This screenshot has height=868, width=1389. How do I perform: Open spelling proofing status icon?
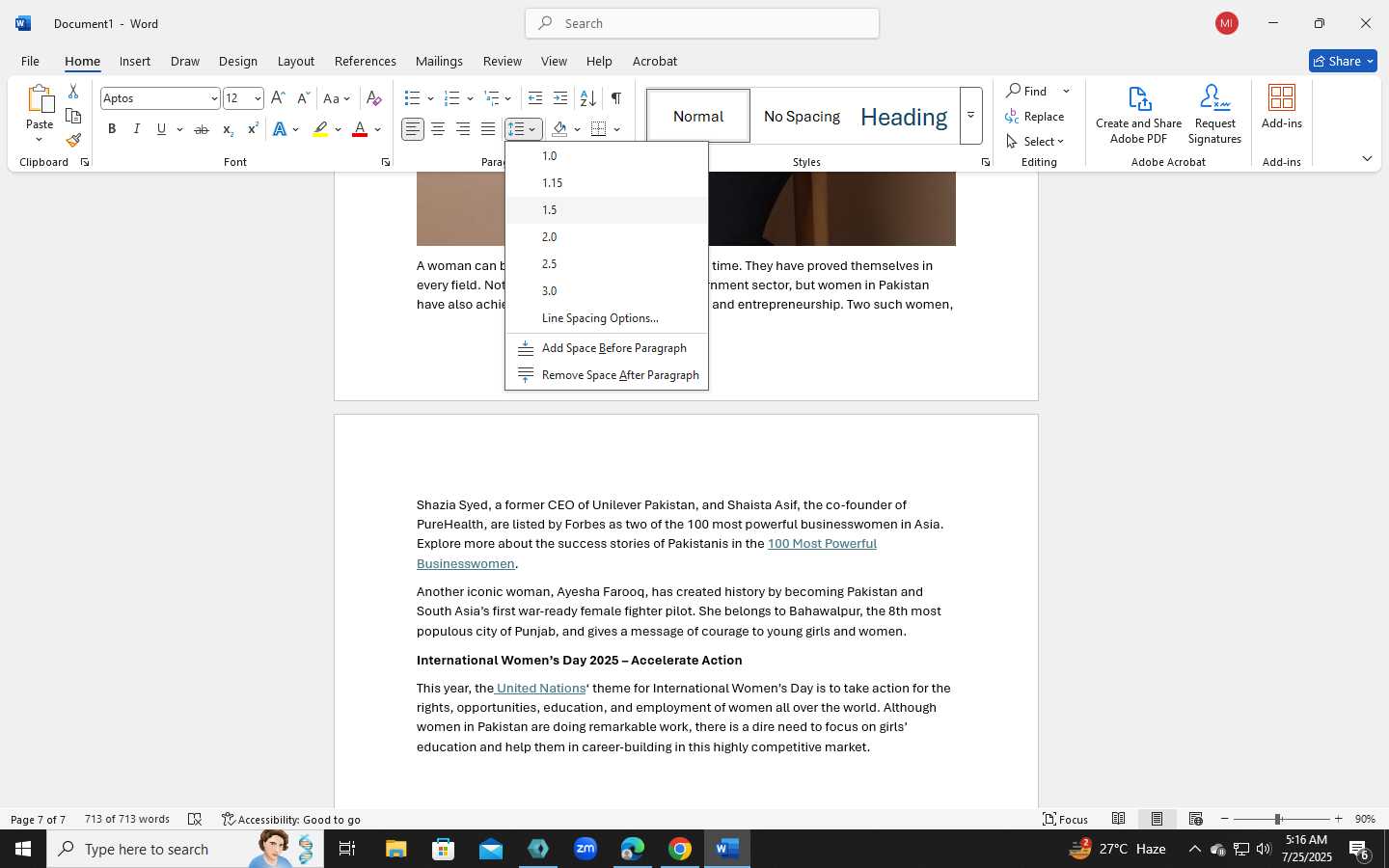click(x=195, y=819)
